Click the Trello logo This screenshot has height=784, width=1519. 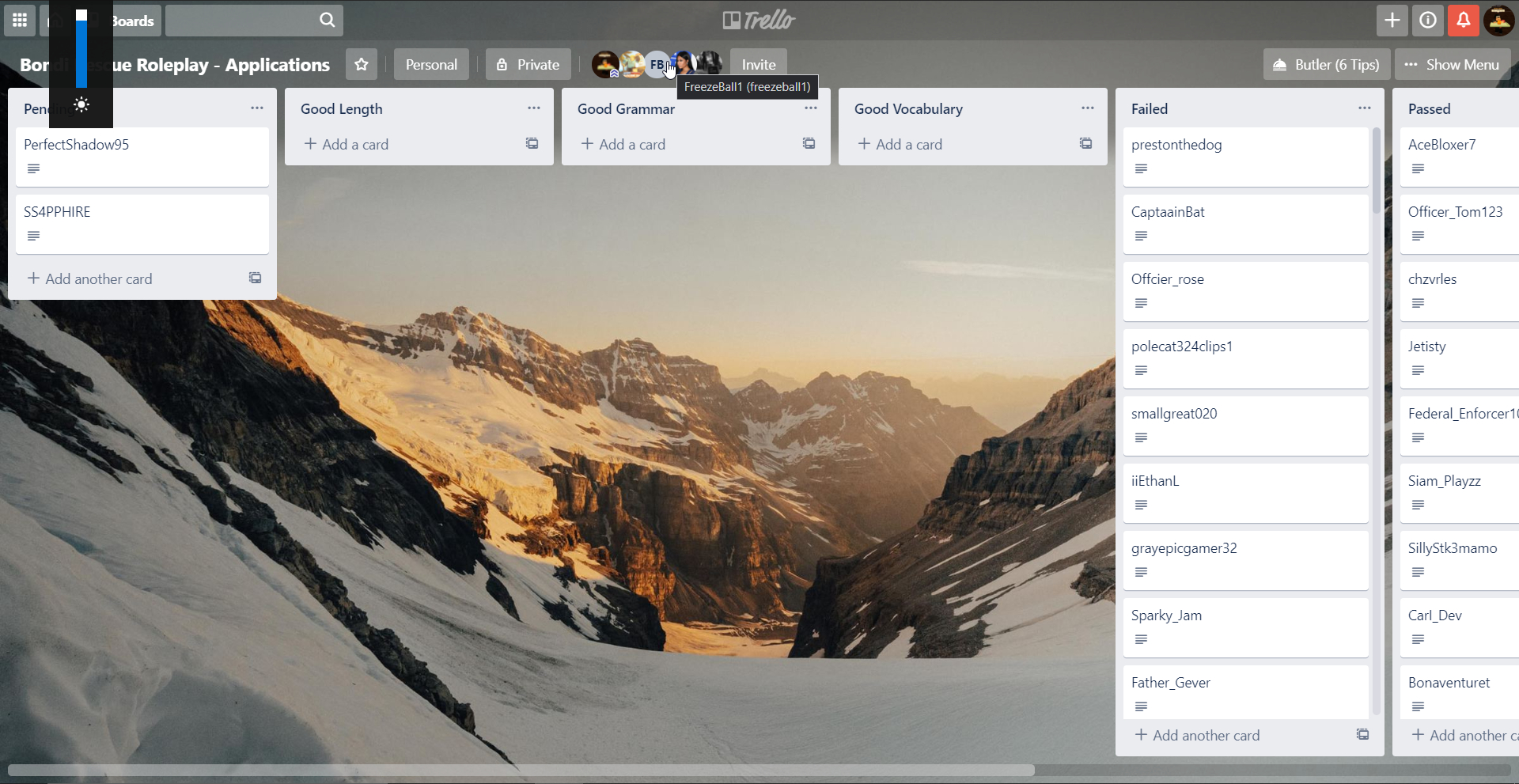click(759, 21)
